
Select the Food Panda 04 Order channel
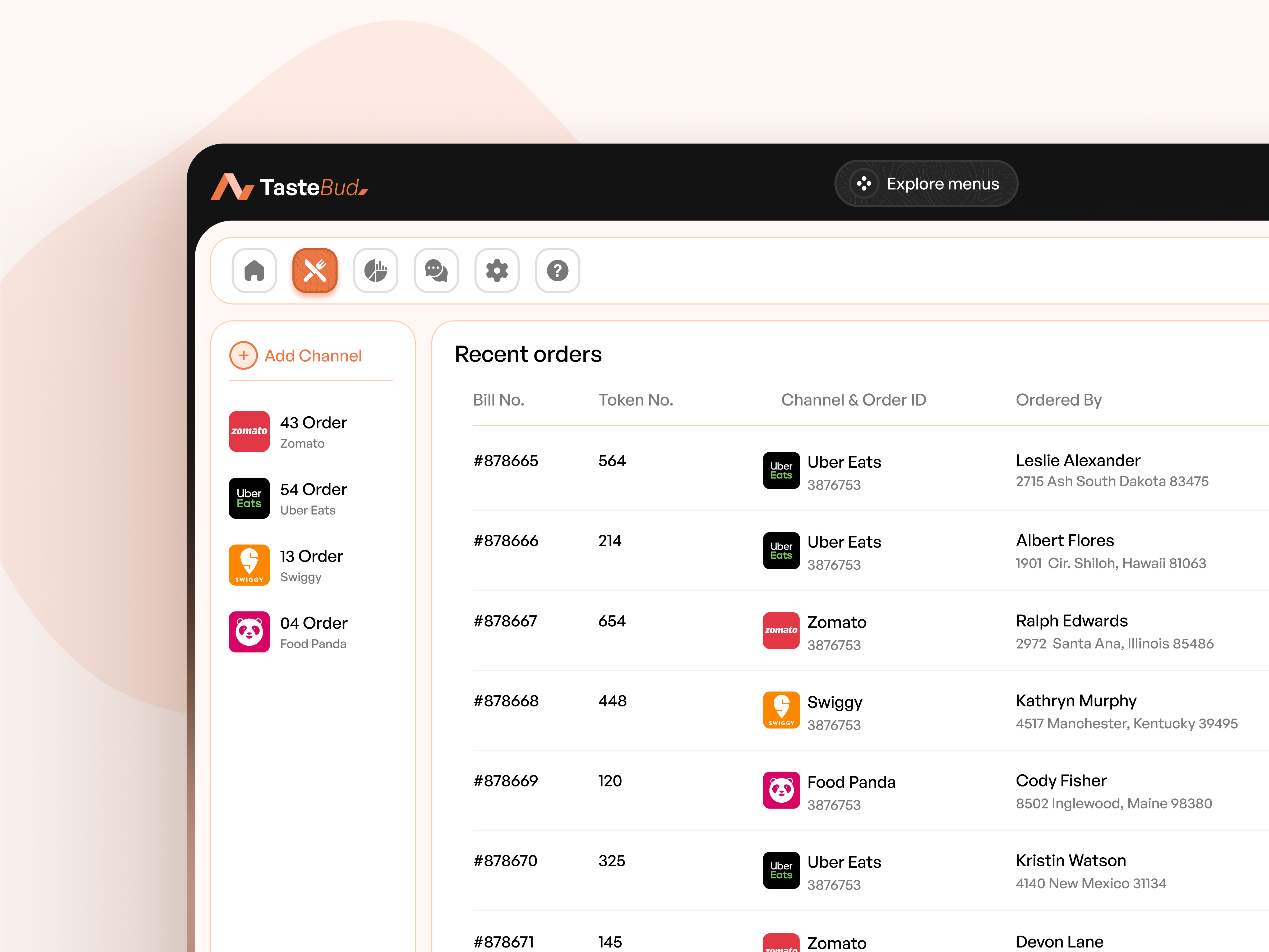(x=289, y=632)
